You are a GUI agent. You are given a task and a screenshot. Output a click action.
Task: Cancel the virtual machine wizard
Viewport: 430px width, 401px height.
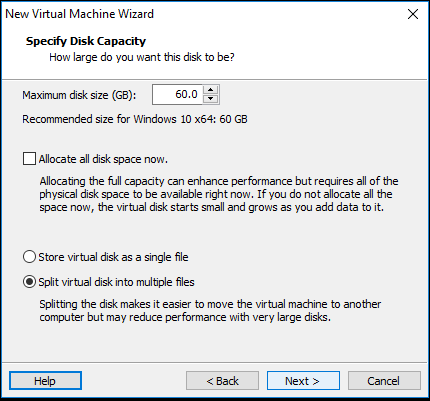tap(384, 380)
